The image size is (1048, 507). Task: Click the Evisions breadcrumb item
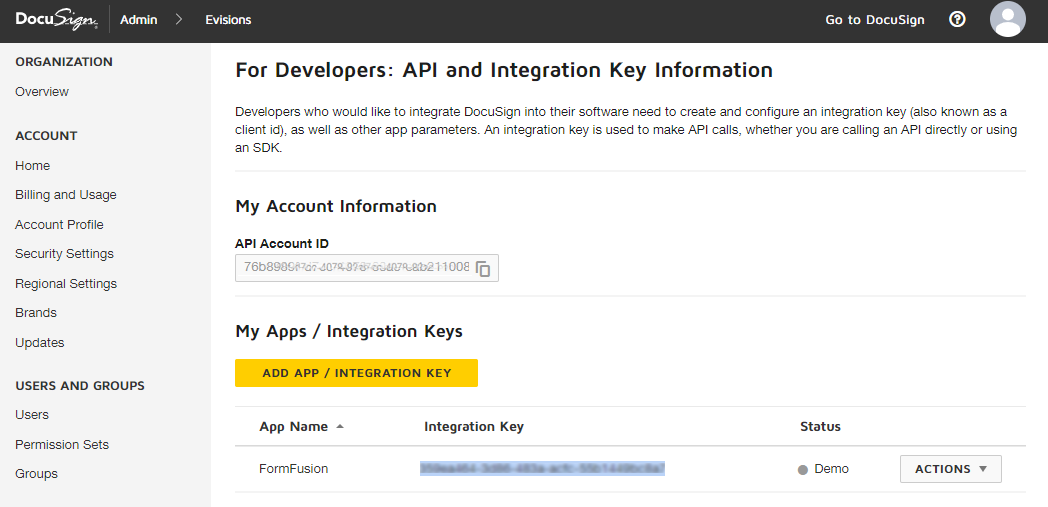[x=228, y=20]
